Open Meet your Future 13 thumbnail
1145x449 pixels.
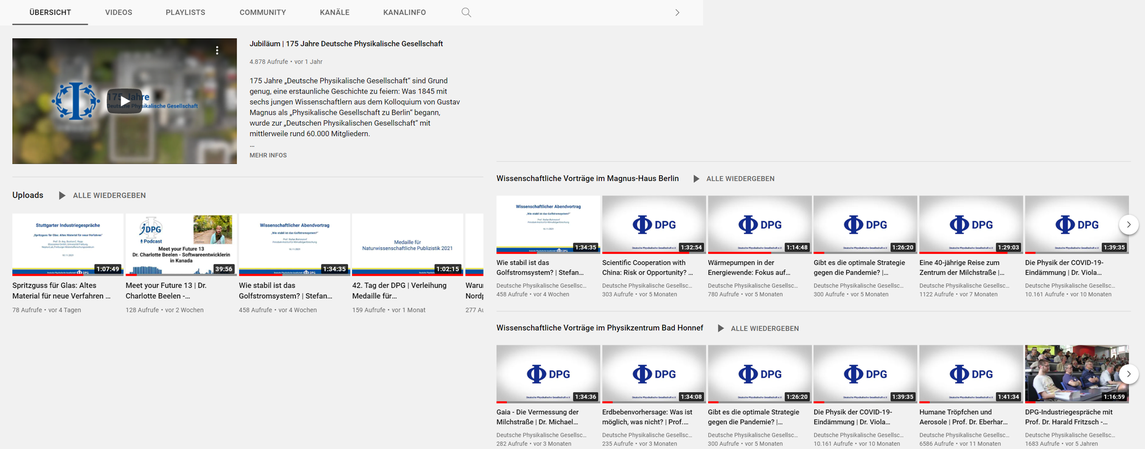point(180,244)
